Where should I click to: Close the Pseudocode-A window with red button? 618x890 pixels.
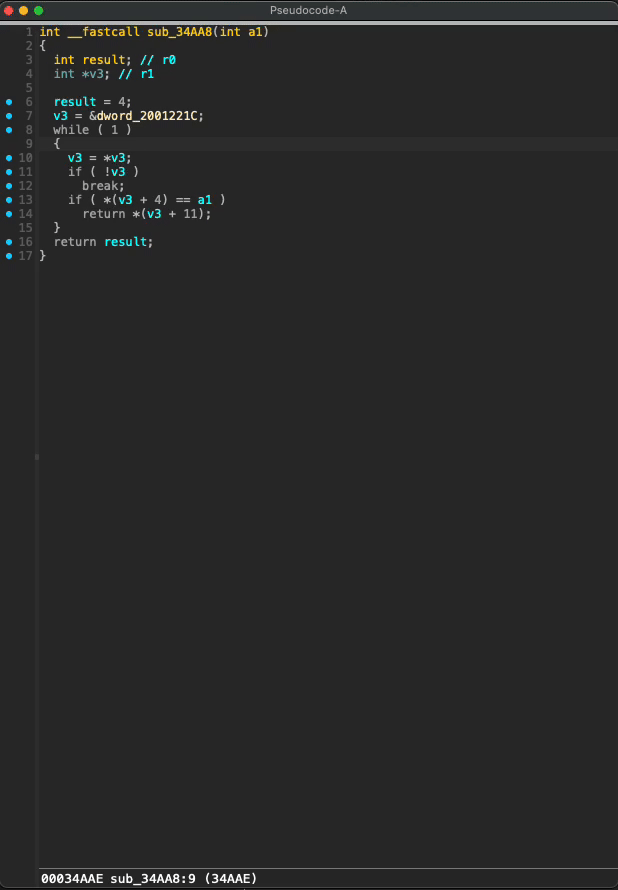[9, 10]
